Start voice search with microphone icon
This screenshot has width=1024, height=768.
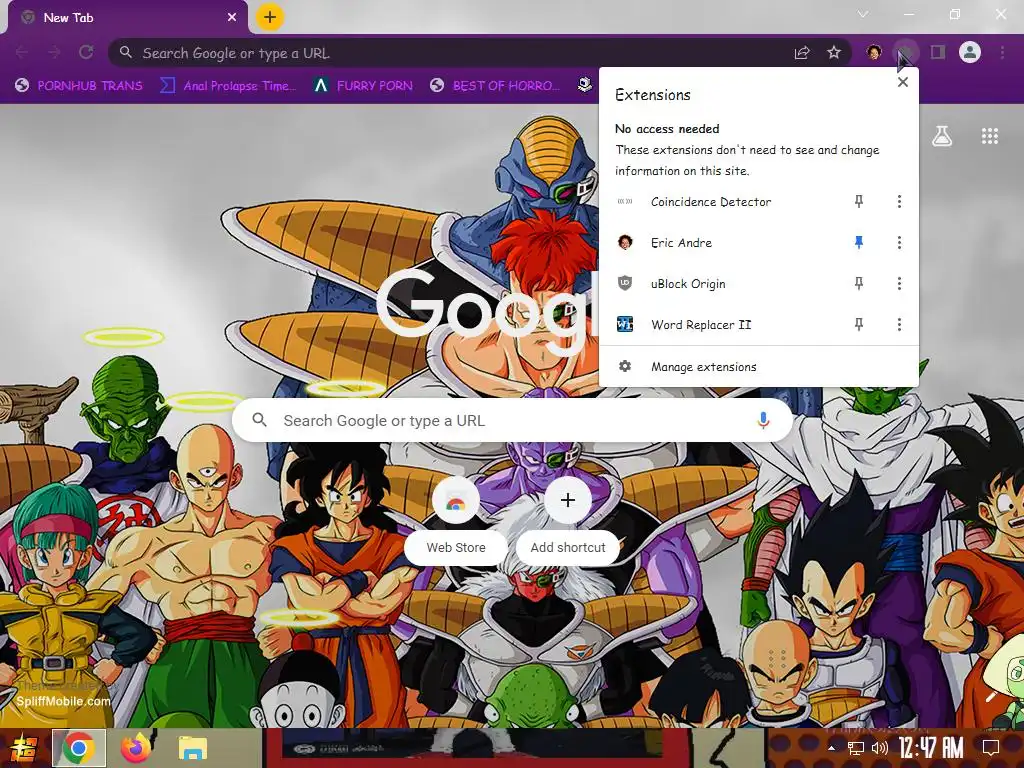pyautogui.click(x=763, y=421)
